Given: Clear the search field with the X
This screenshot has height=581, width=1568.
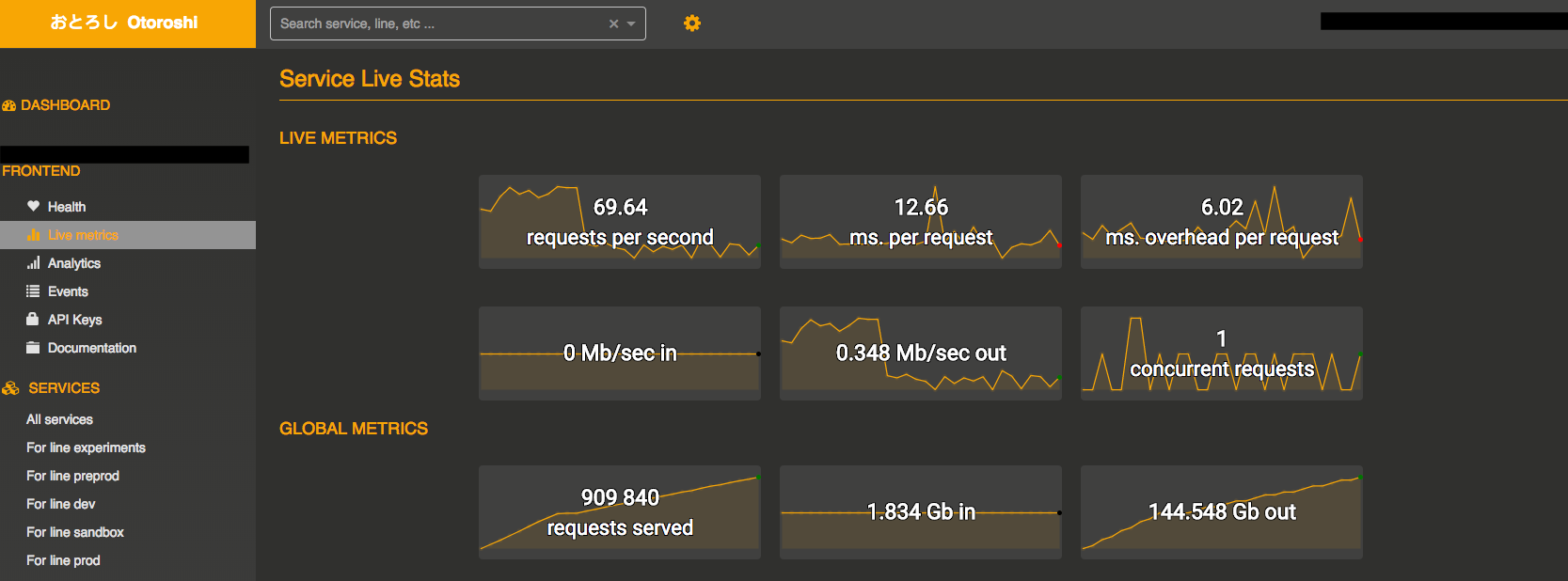Looking at the screenshot, I should tap(613, 24).
